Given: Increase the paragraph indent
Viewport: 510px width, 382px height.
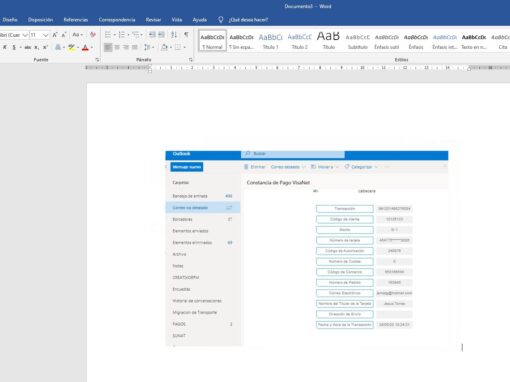Looking at the screenshot, I should tap(161, 35).
